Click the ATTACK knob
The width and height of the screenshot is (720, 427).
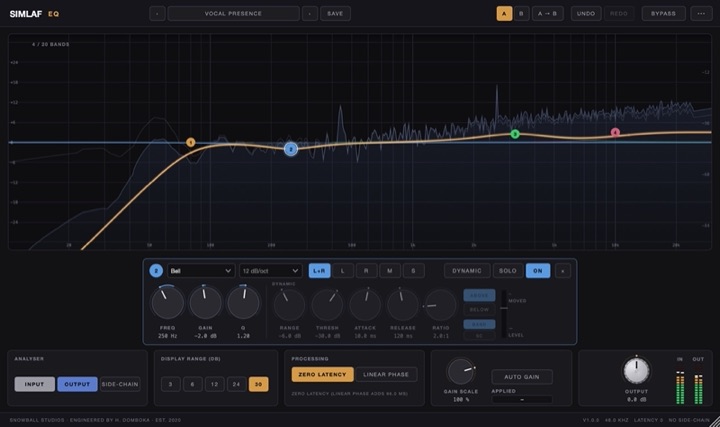[365, 304]
